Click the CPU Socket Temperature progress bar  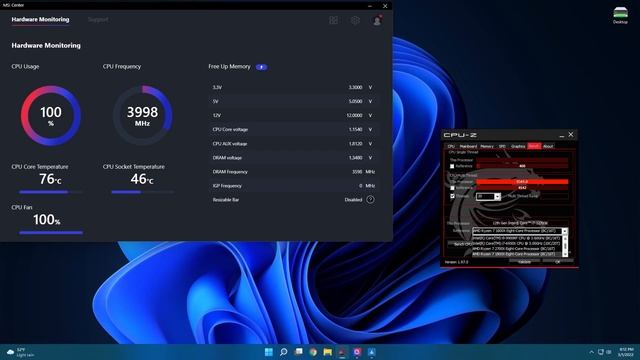coord(142,192)
